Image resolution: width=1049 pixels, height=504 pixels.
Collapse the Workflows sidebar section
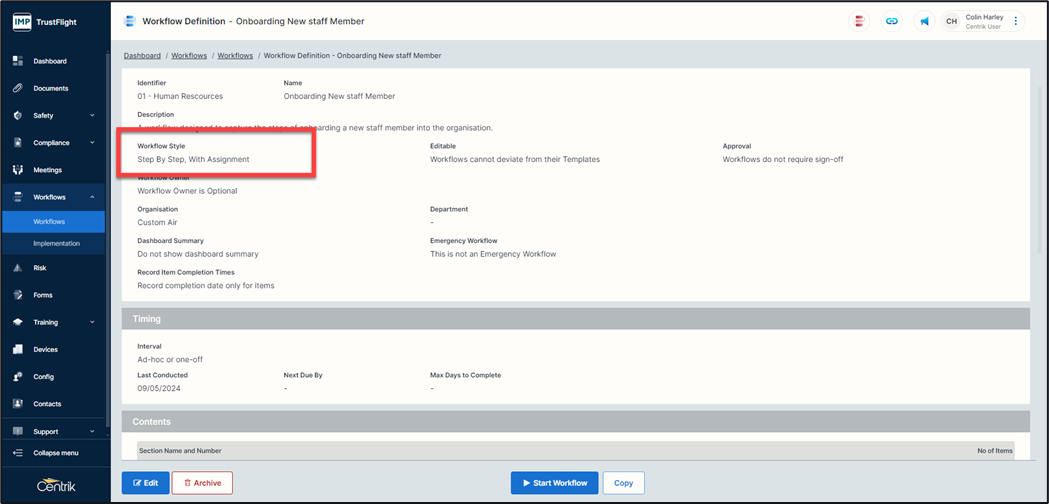click(x=92, y=197)
